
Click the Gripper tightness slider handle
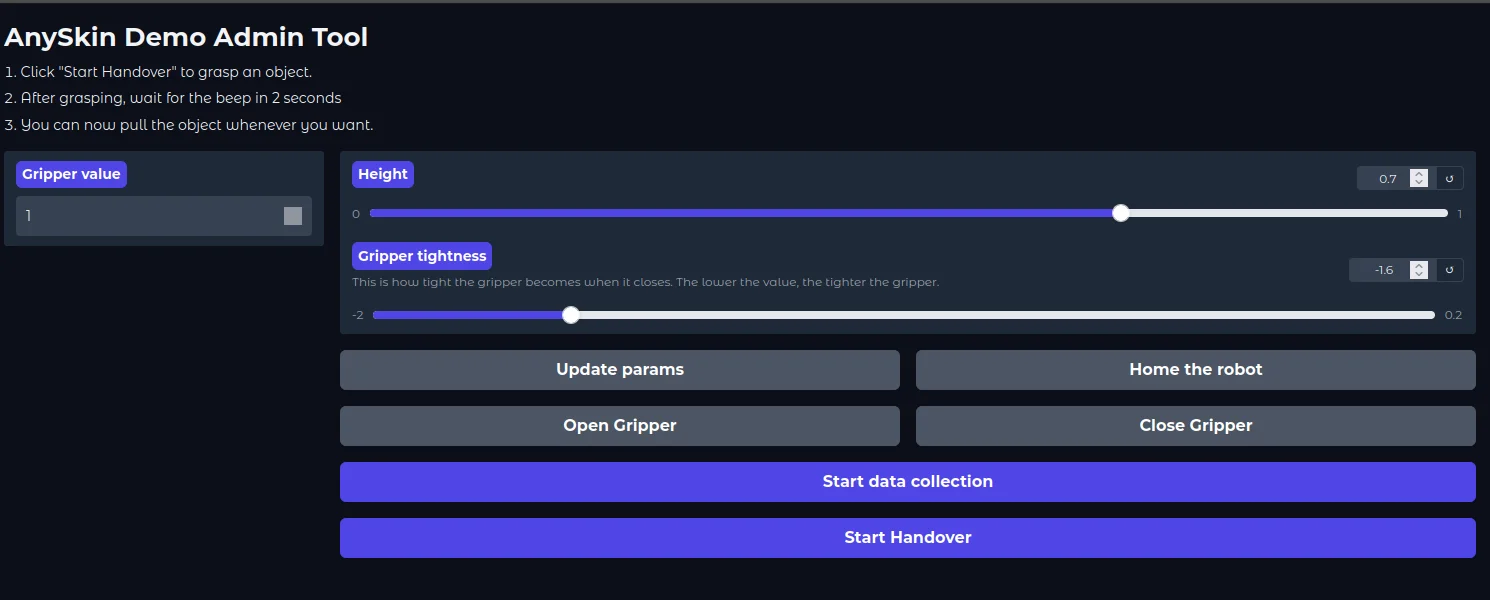pos(571,315)
